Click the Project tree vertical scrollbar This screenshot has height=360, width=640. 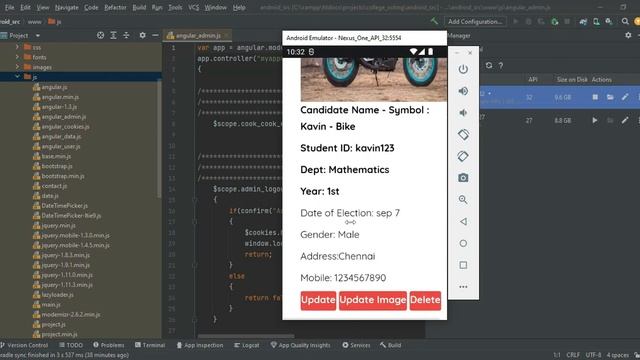pos(159,139)
